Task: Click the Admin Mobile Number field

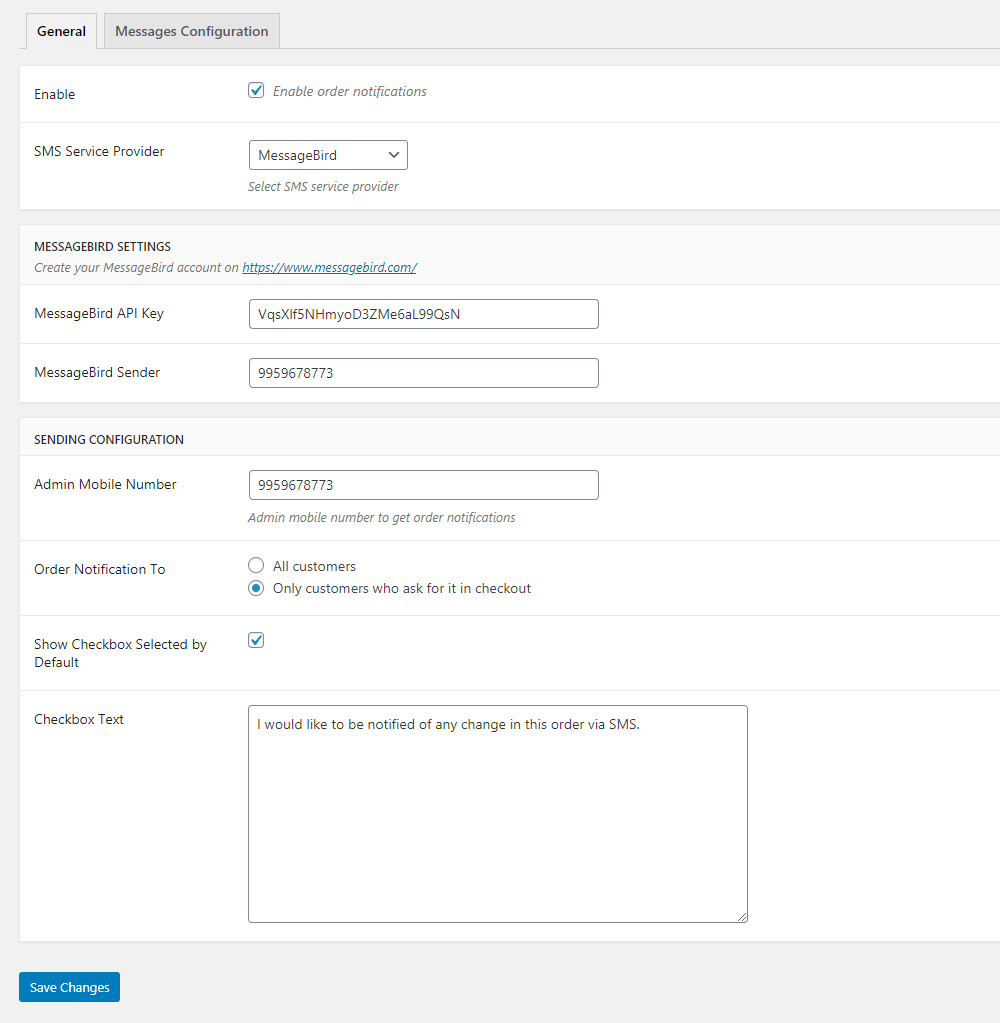Action: [x=423, y=485]
